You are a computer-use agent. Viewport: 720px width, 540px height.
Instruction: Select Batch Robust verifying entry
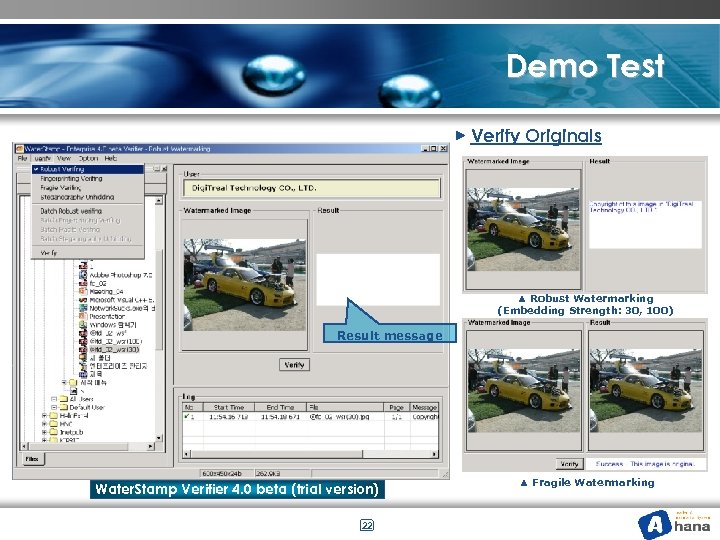pyautogui.click(x=88, y=211)
